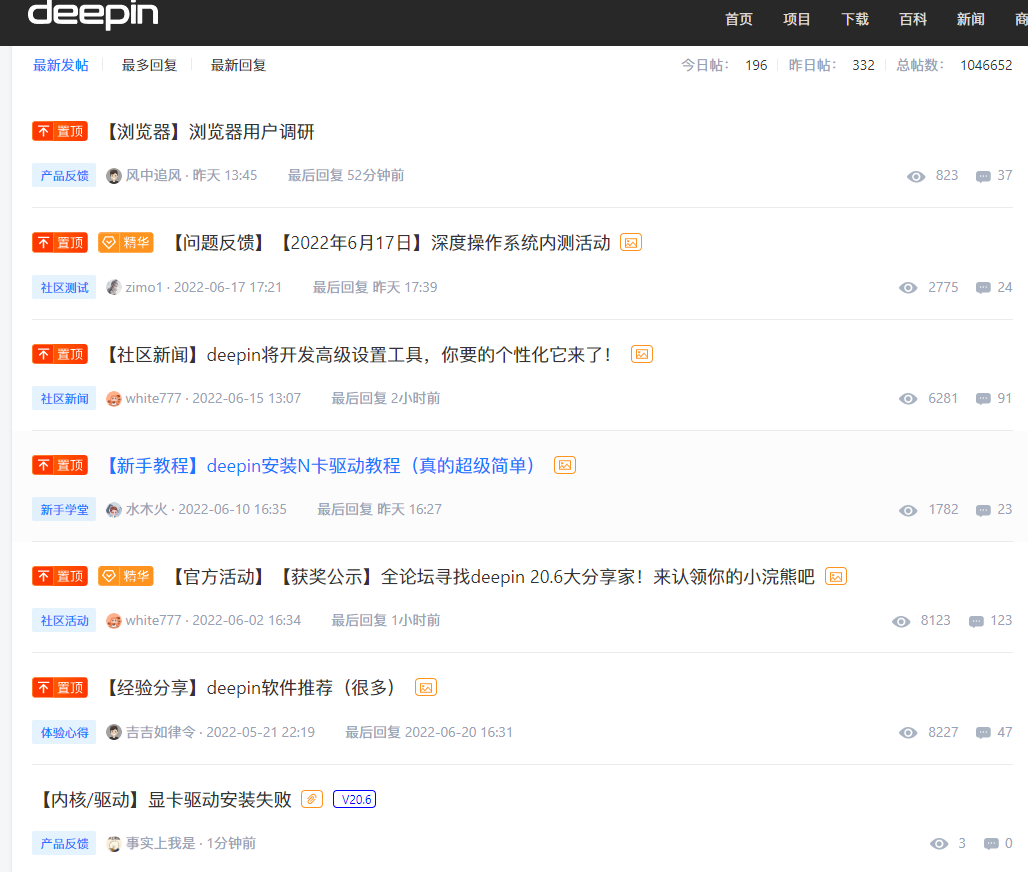Open 新闻 in the top navigation
Viewport: 1028px width, 872px height.
tap(970, 19)
